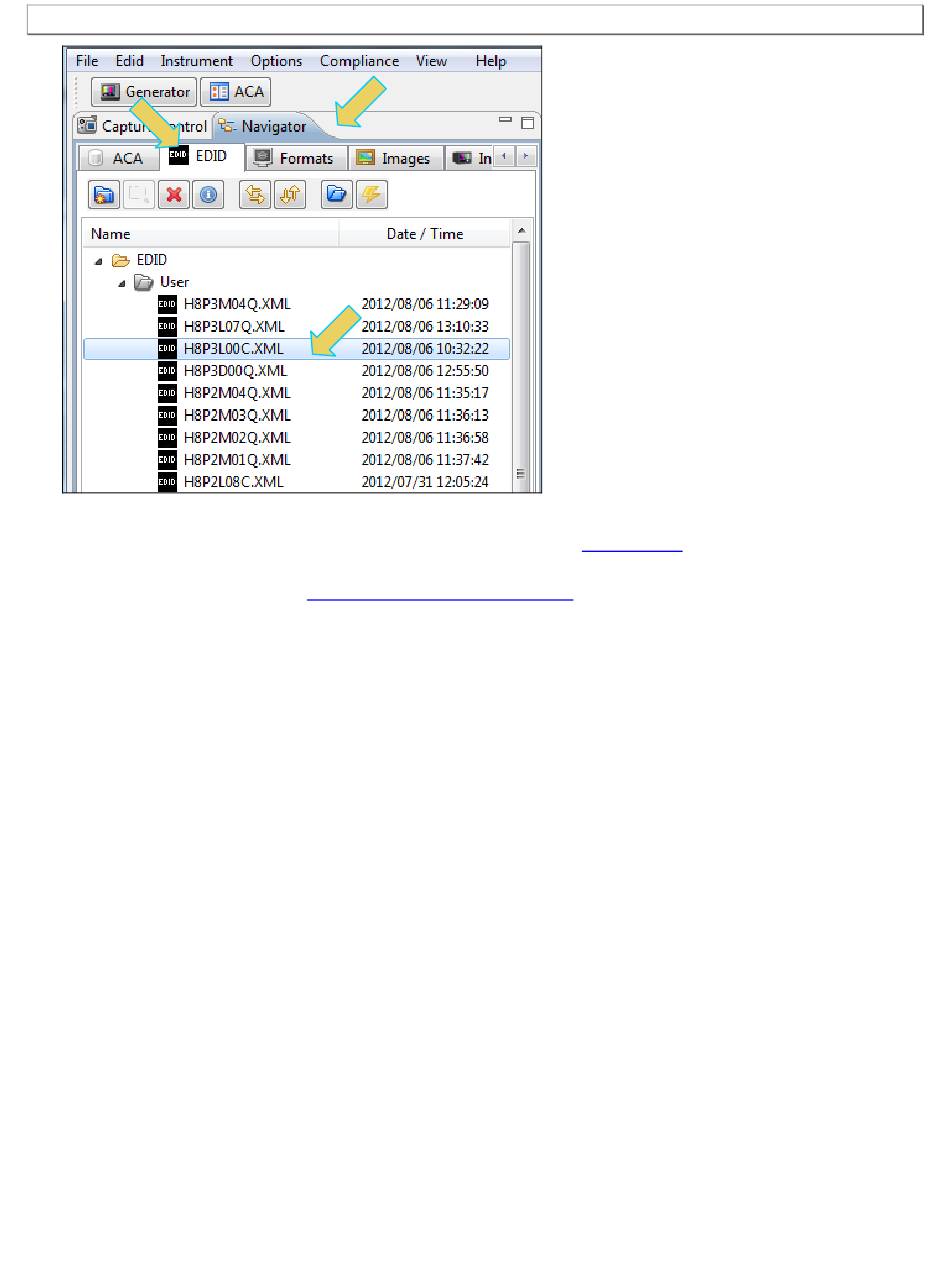Click the date 2012/08/06 12:55:50

coord(425,370)
